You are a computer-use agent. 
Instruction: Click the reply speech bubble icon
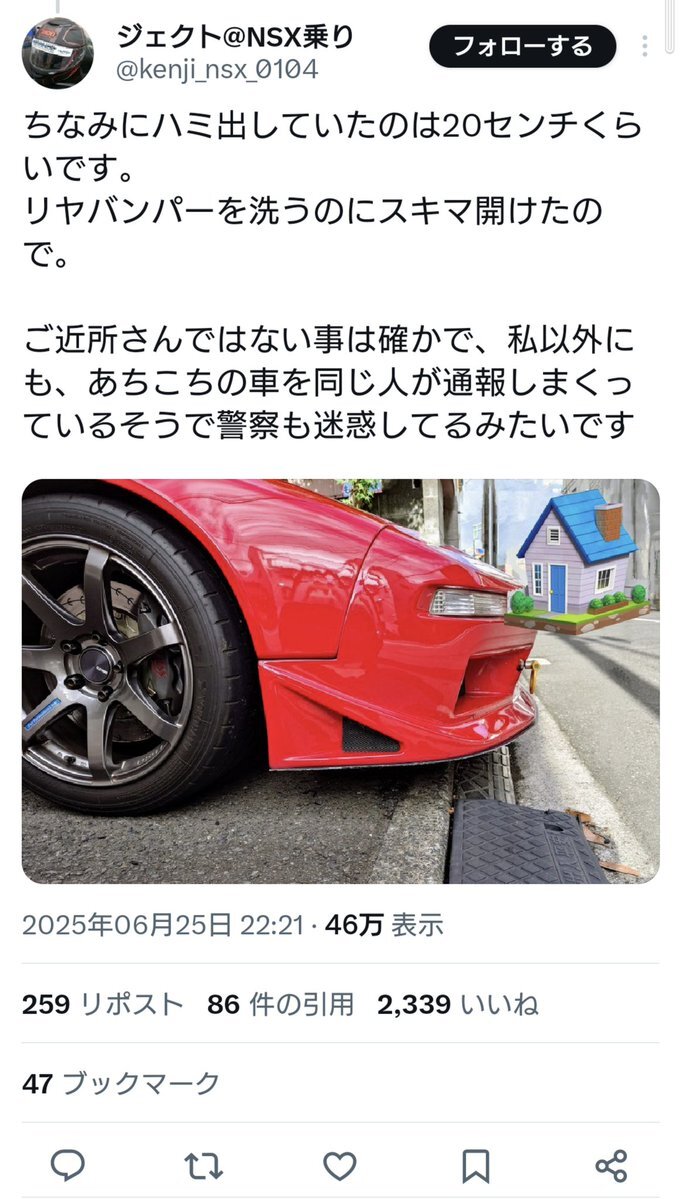pyautogui.click(x=68, y=1166)
